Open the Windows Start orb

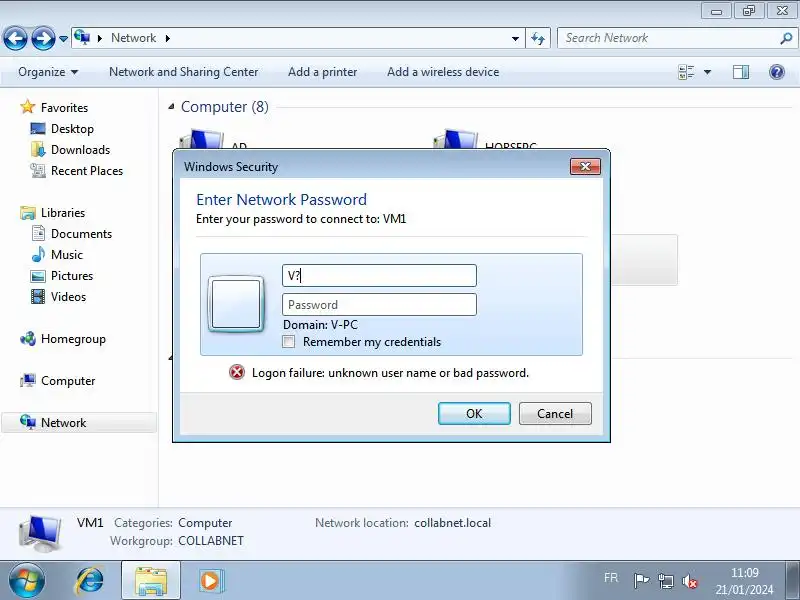pyautogui.click(x=26, y=581)
